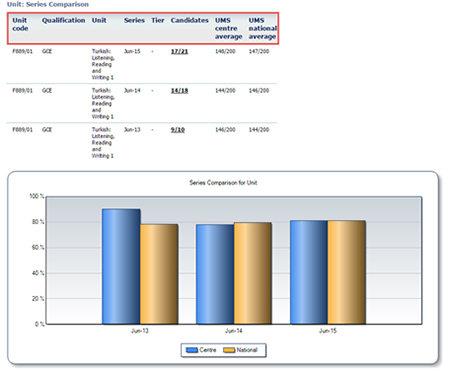The image size is (450, 374).
Task: Click the Unit column header
Action: [99, 20]
